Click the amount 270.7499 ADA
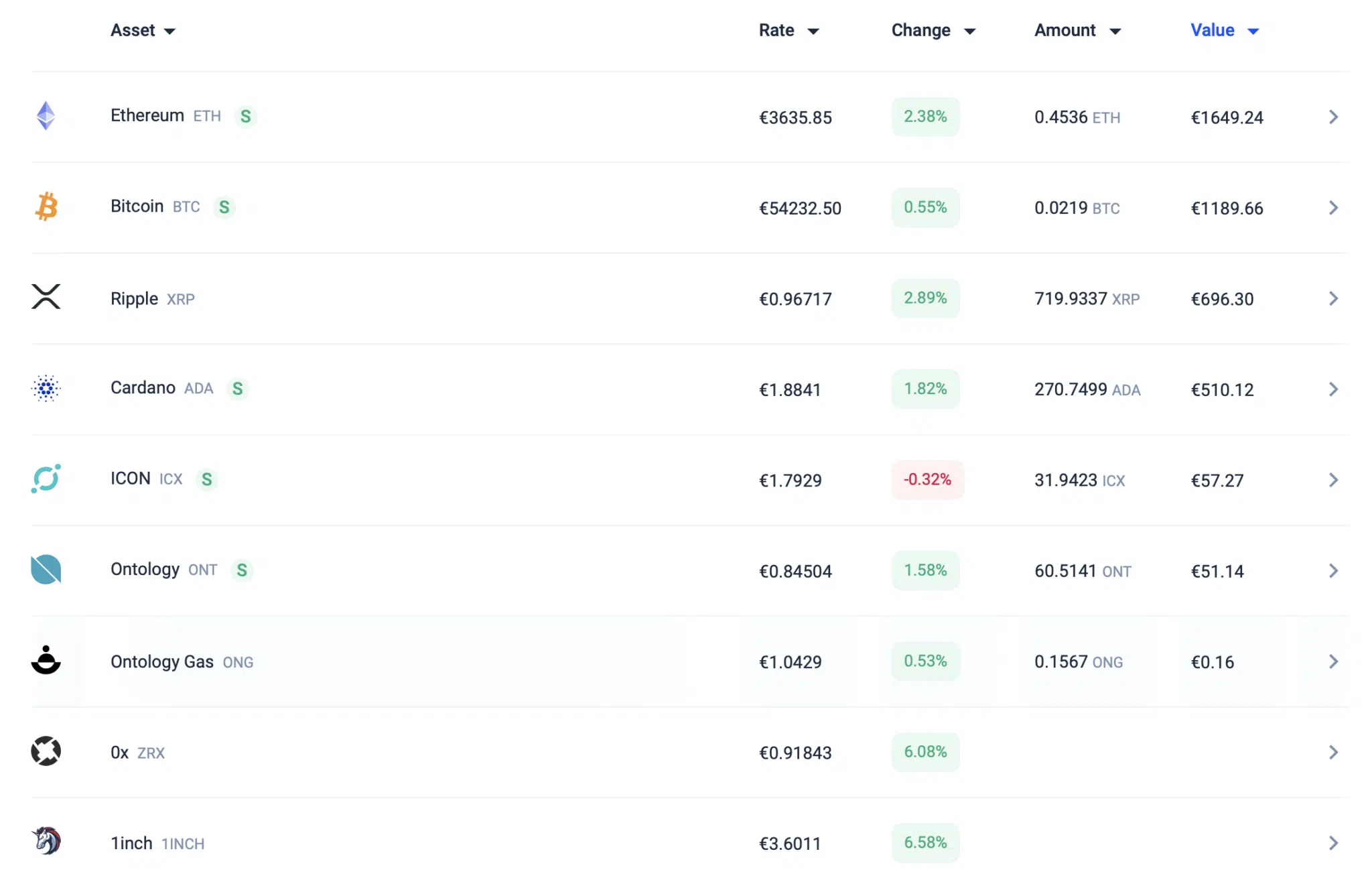This screenshot has width=1372, height=884. [x=1087, y=389]
